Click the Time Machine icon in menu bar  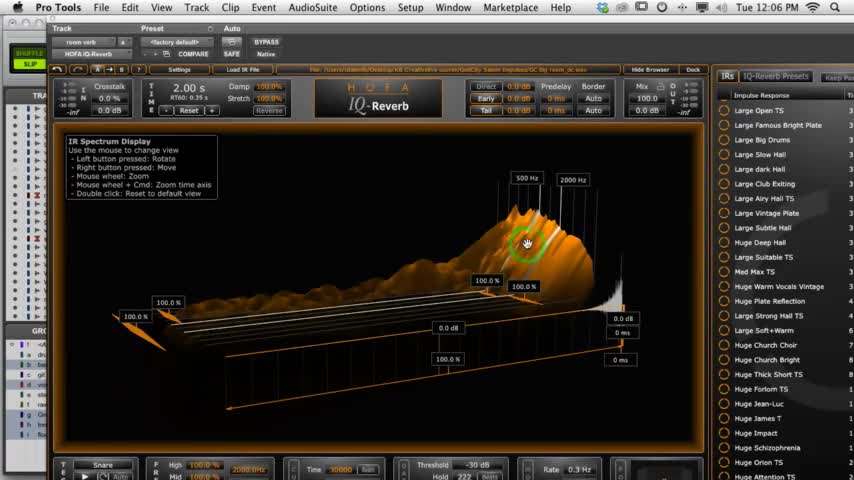tap(662, 8)
